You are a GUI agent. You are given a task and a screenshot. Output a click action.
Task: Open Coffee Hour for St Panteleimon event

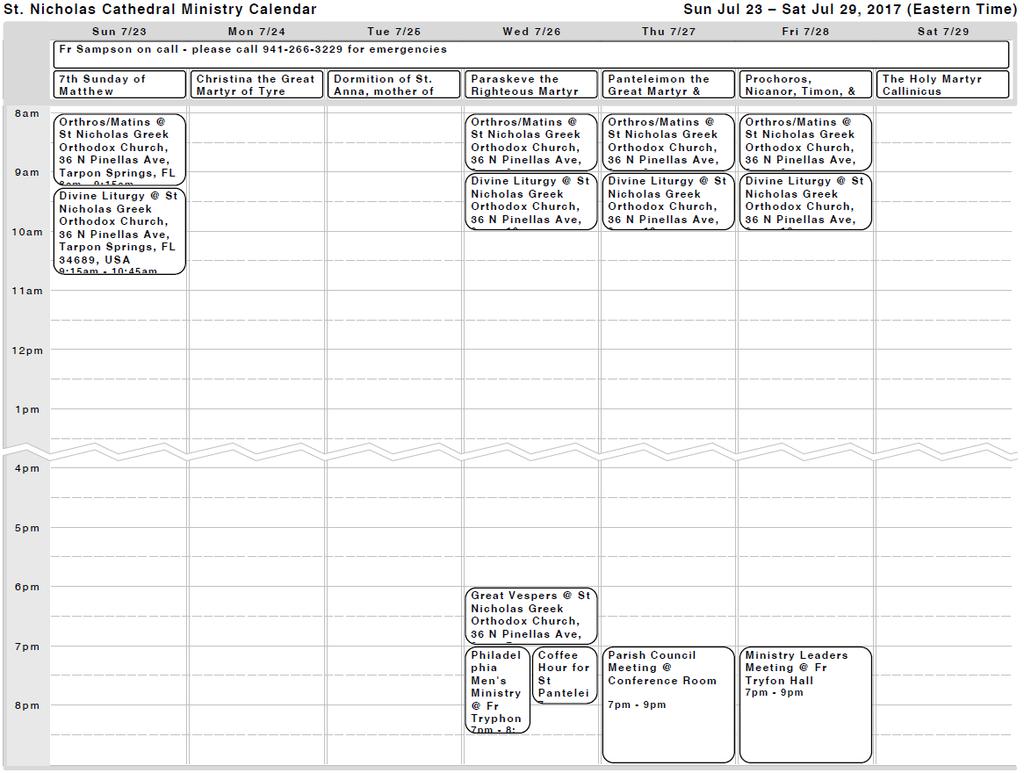click(565, 675)
